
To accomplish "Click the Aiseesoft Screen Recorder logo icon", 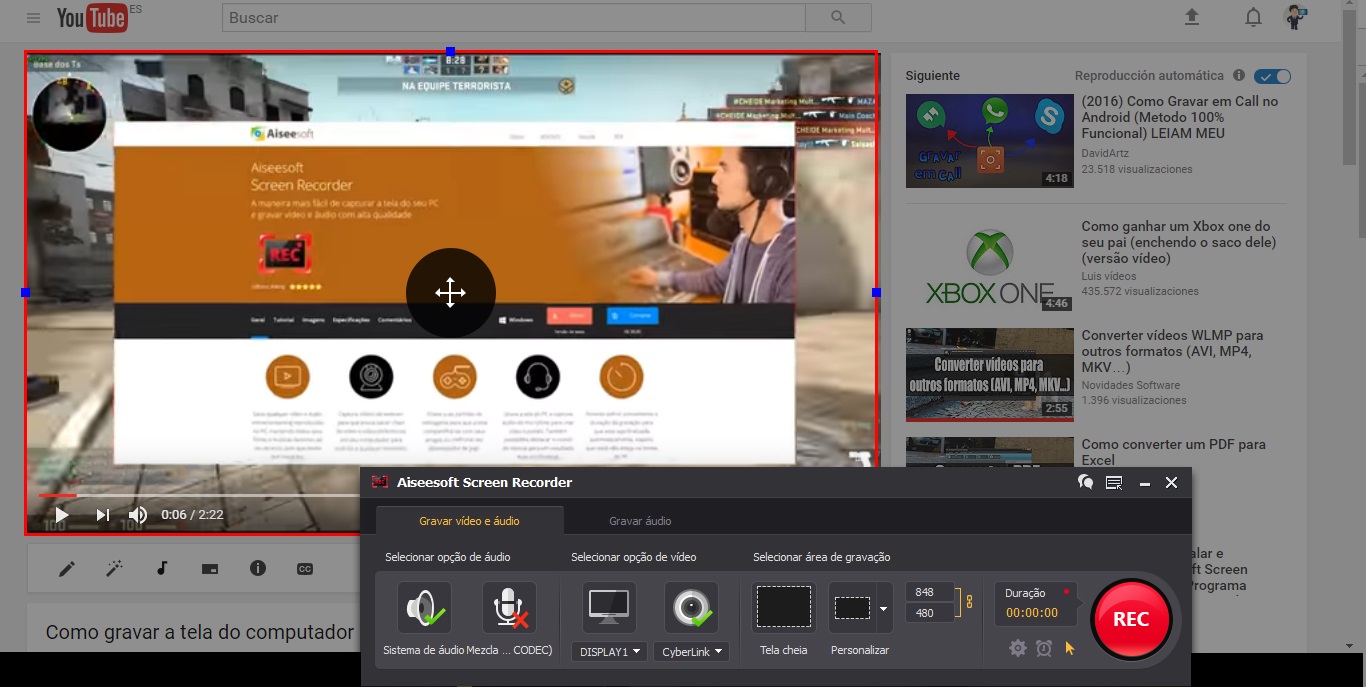I will click(380, 482).
